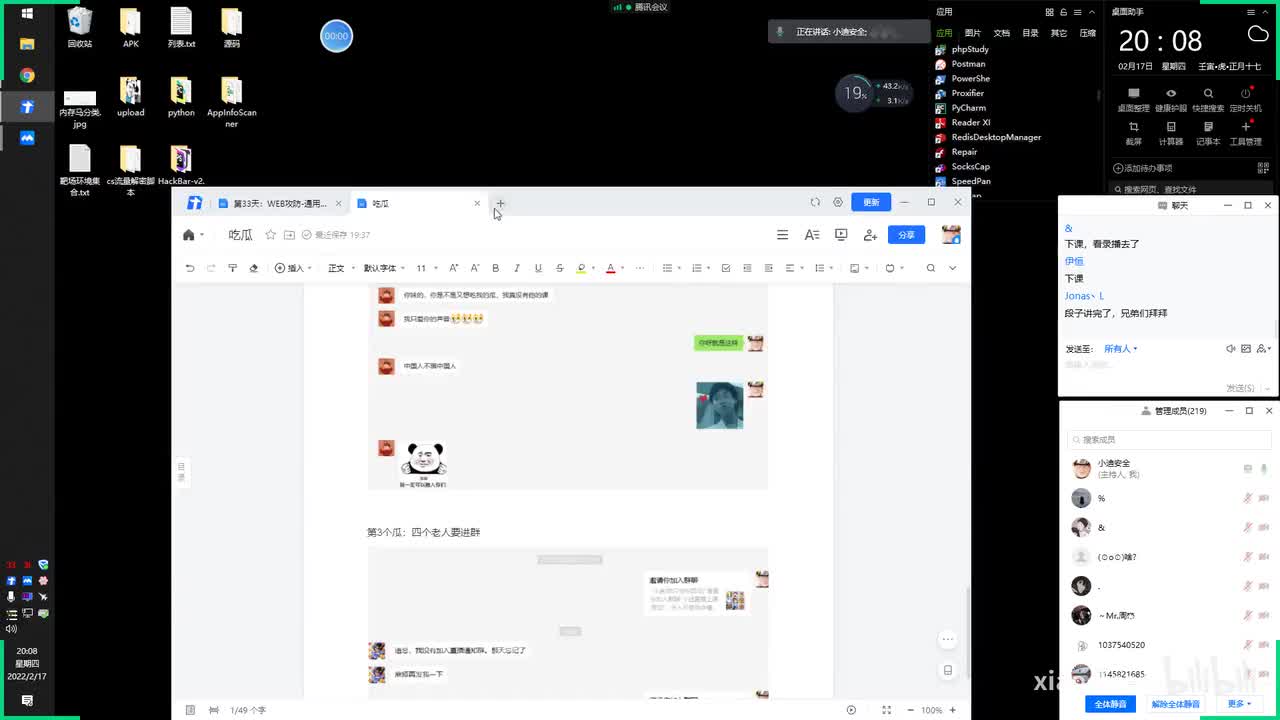The width and height of the screenshot is (1280, 720).
Task: Click 添加待办事项 to add a to-do
Action: coord(1143,168)
